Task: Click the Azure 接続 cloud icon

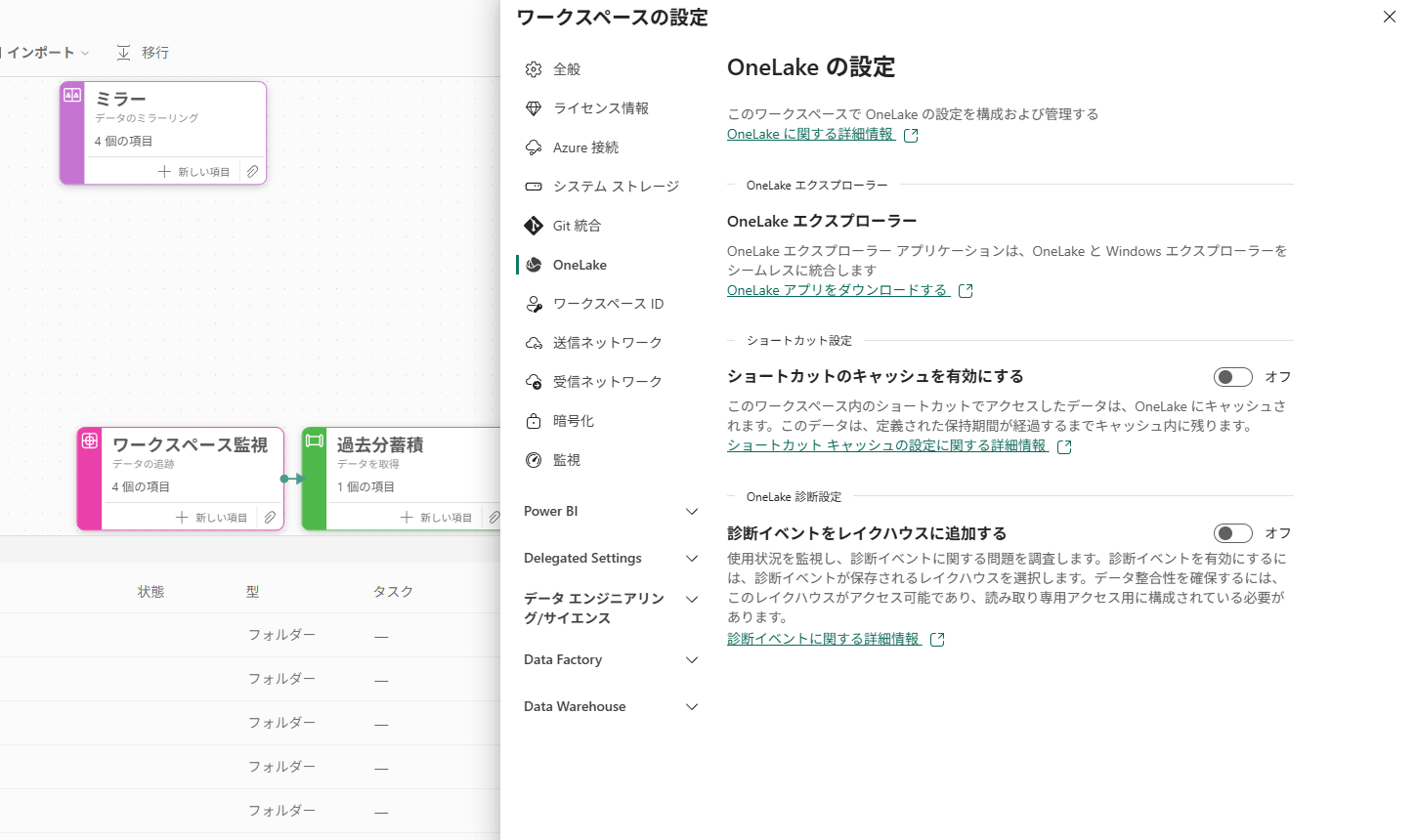Action: click(534, 147)
